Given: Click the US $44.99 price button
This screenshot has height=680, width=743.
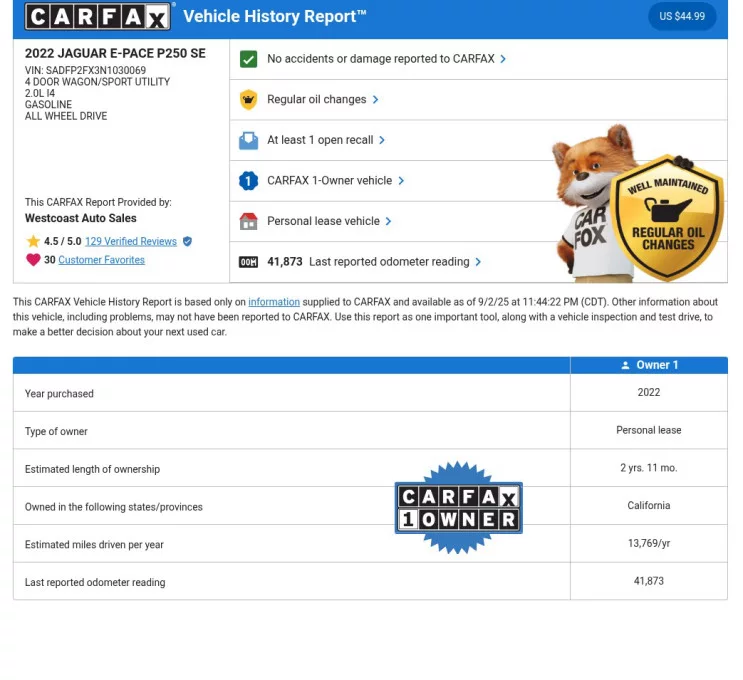Looking at the screenshot, I should (682, 17).
